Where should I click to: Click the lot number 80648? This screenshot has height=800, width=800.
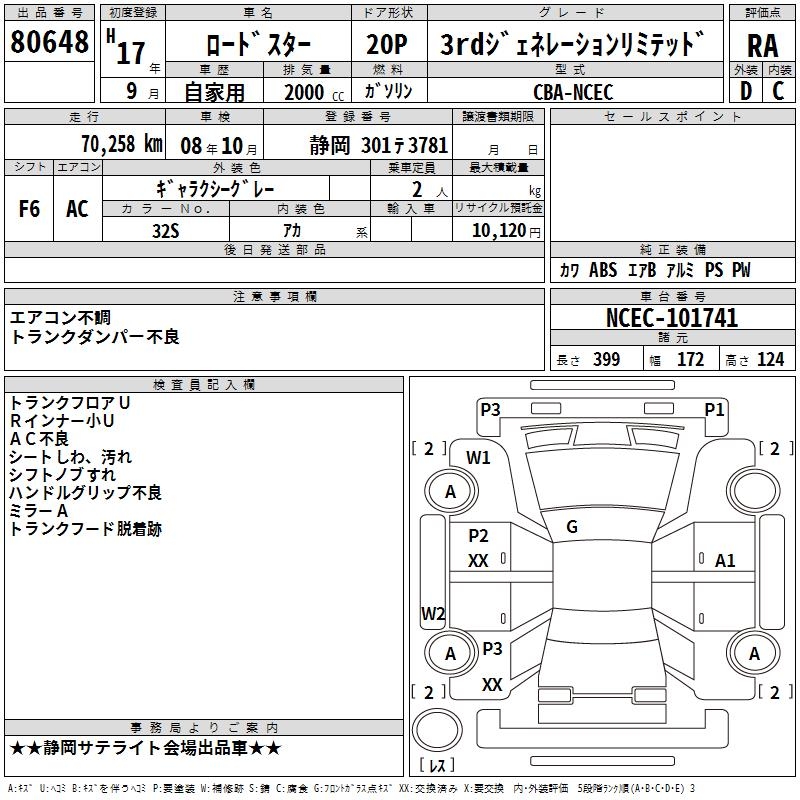pos(49,42)
